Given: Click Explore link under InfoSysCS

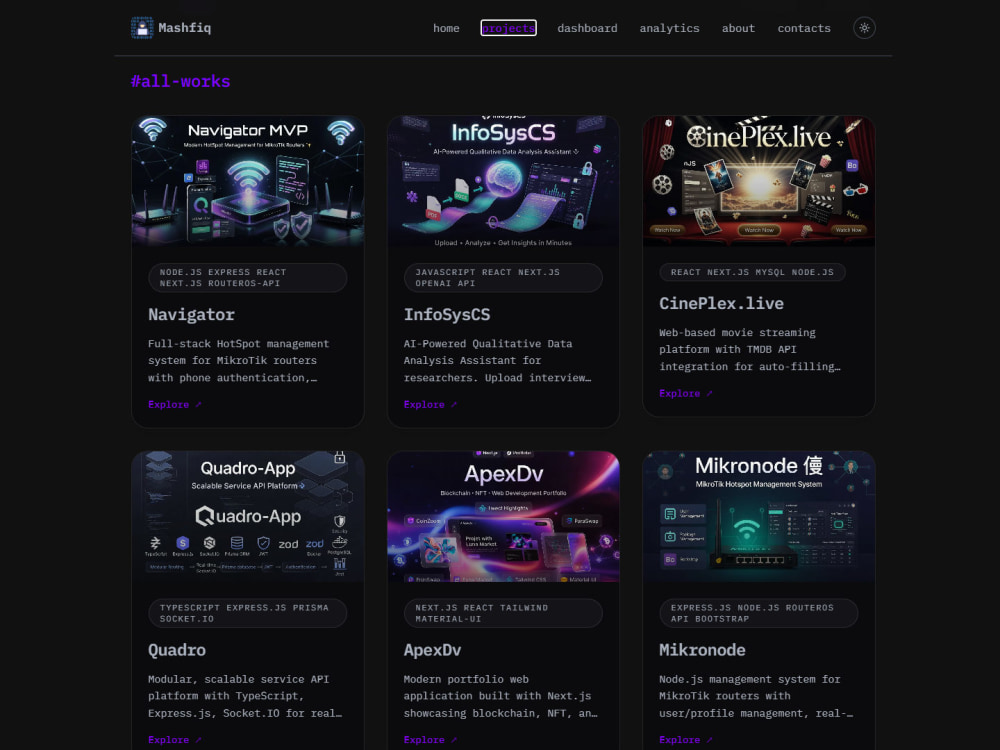Looking at the screenshot, I should 430,404.
